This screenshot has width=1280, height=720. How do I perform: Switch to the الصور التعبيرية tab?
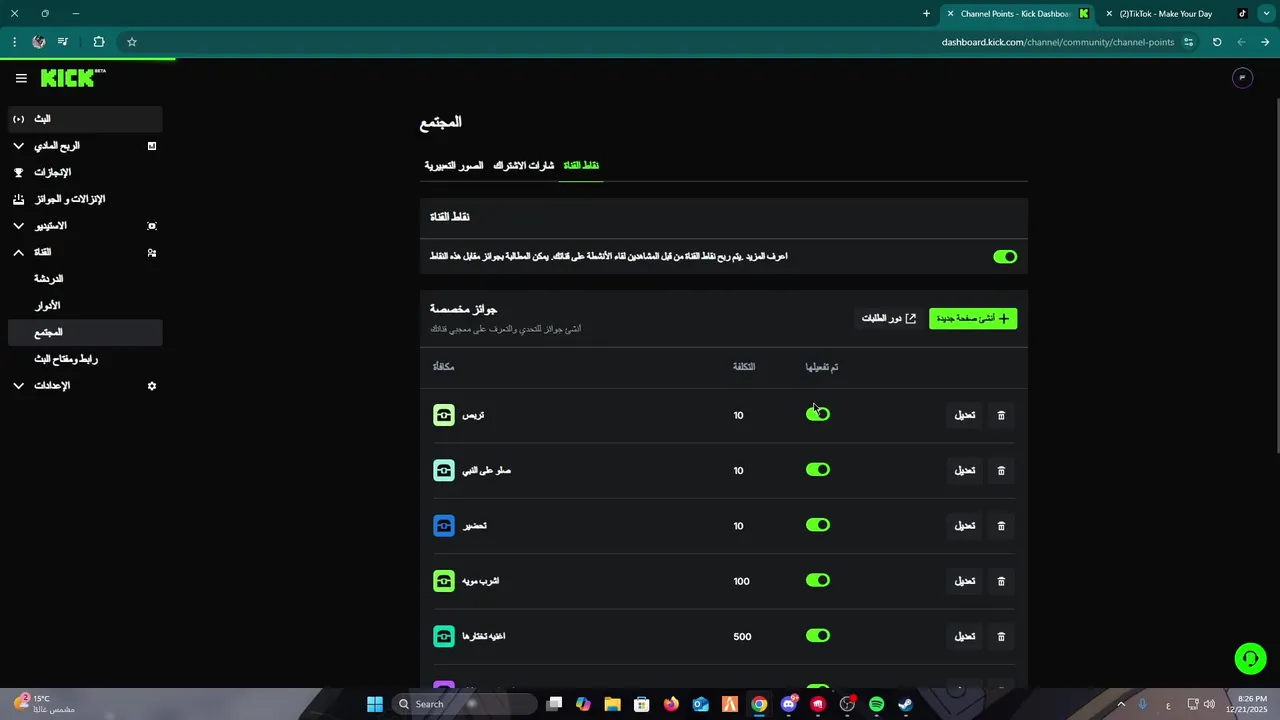click(453, 166)
